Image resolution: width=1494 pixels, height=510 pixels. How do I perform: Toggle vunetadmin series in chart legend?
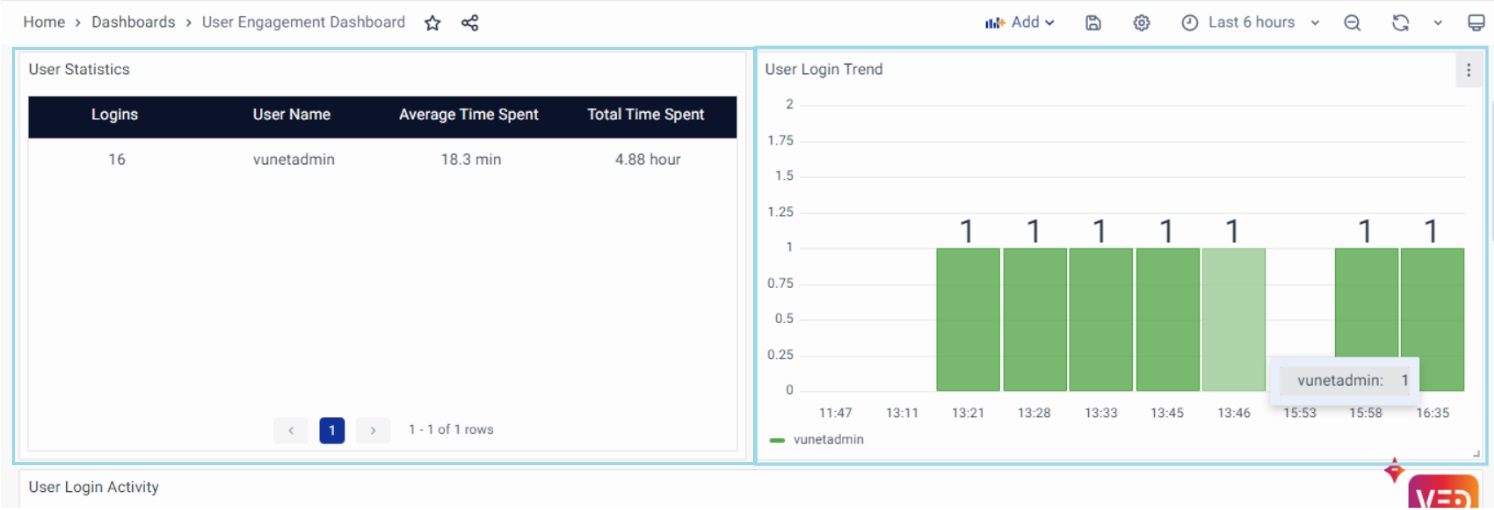tap(827, 439)
